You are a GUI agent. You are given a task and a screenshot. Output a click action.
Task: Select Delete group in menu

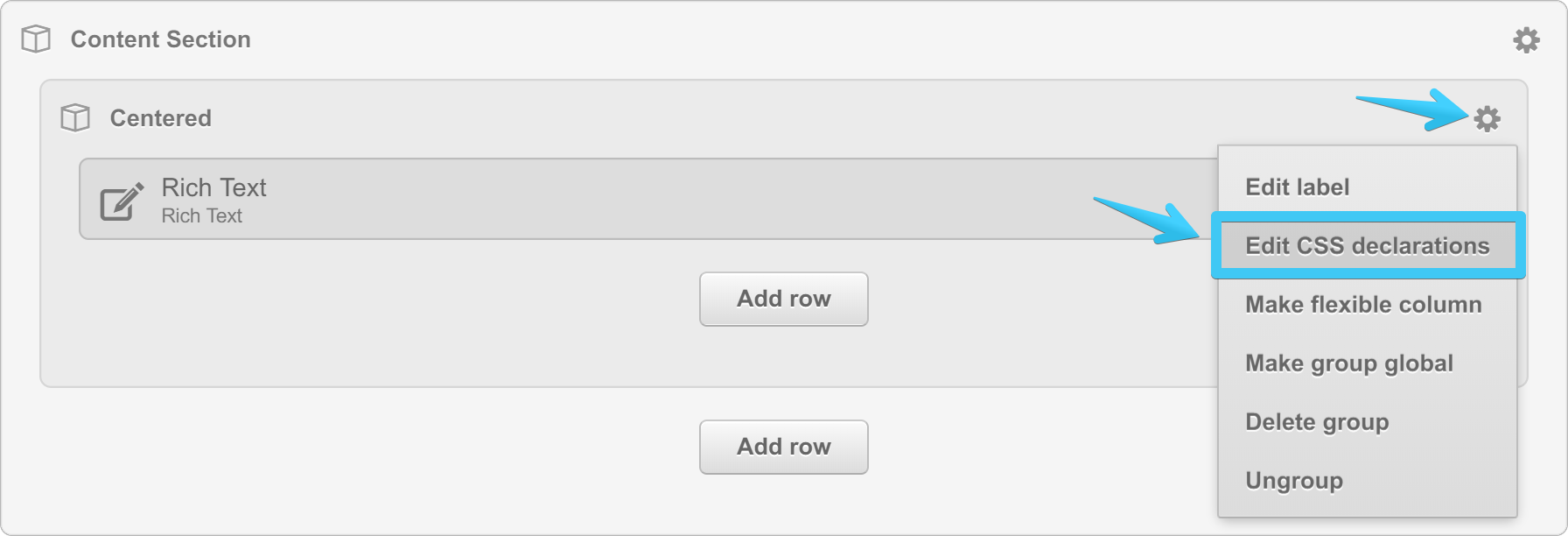click(x=1317, y=421)
